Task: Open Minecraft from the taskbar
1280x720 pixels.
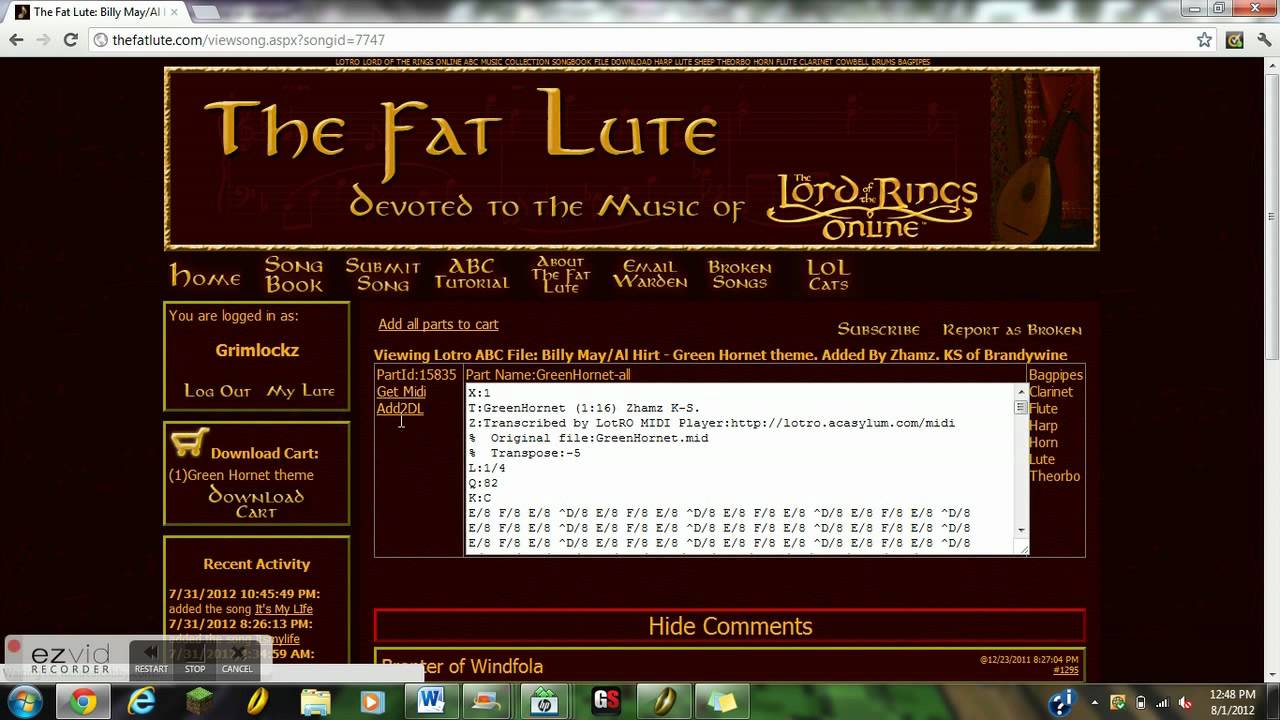Action: (x=199, y=701)
